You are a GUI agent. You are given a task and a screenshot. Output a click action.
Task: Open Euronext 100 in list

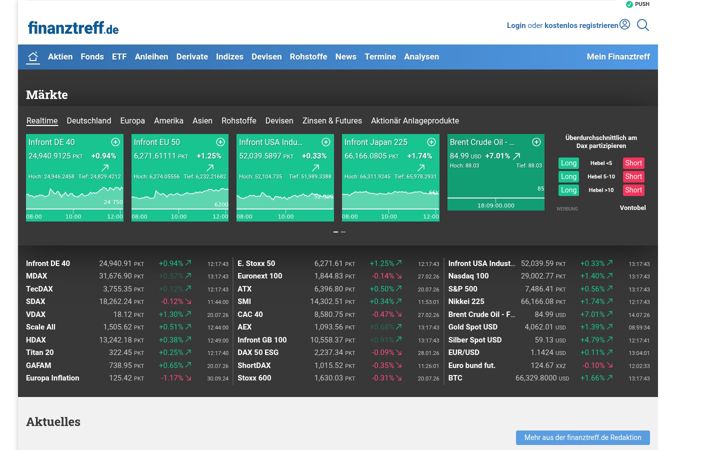(260, 276)
